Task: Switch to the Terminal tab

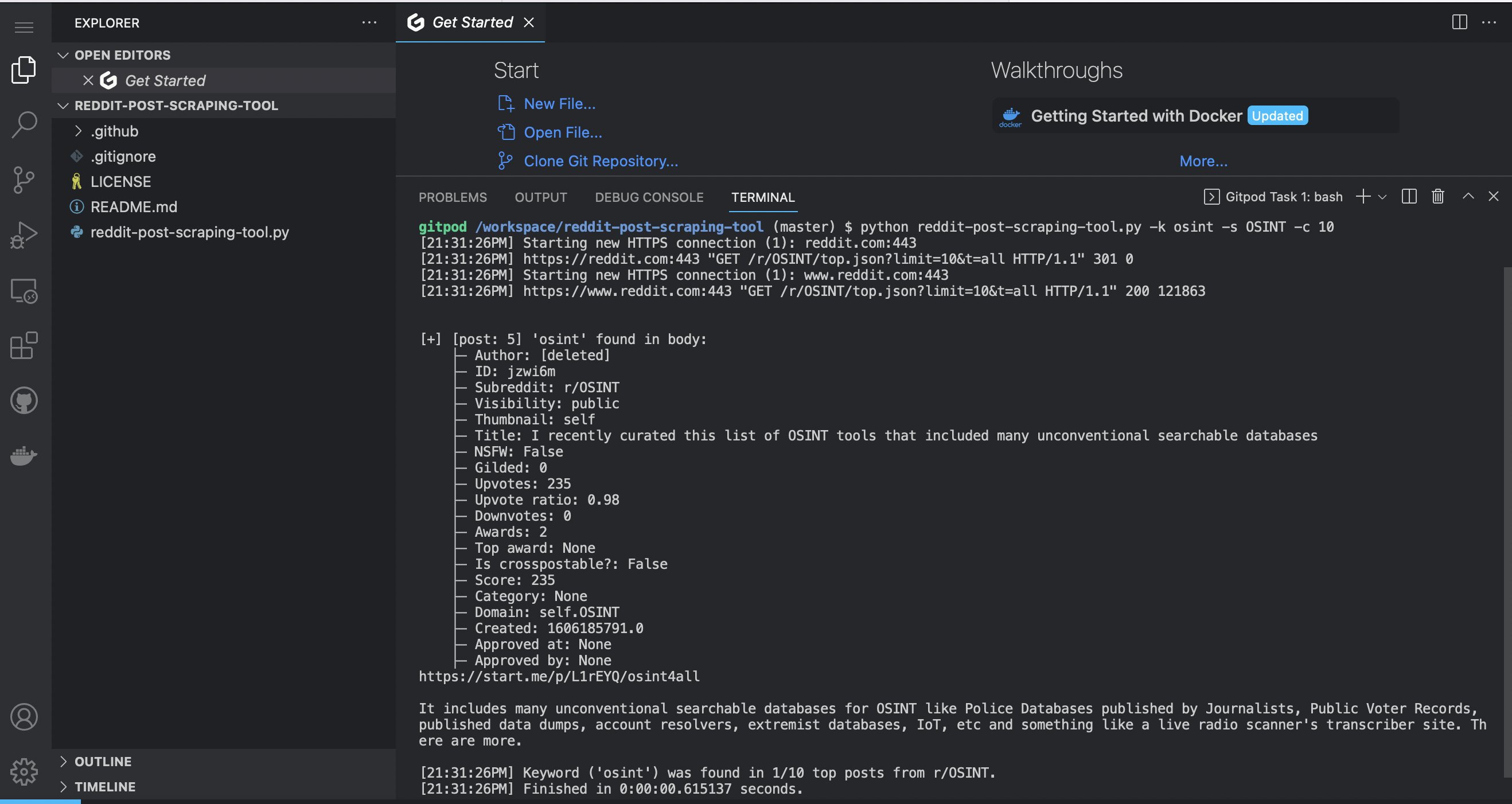Action: (x=762, y=197)
